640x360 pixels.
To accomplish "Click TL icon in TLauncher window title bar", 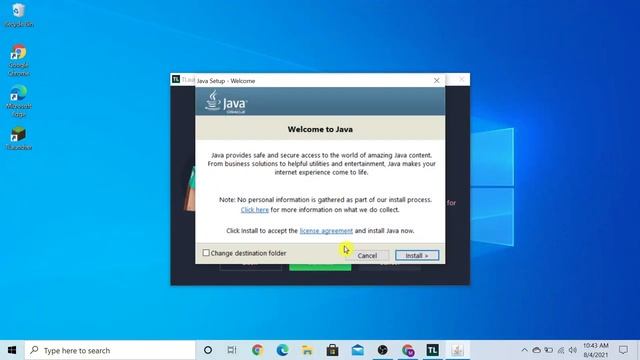I will click(x=176, y=79).
